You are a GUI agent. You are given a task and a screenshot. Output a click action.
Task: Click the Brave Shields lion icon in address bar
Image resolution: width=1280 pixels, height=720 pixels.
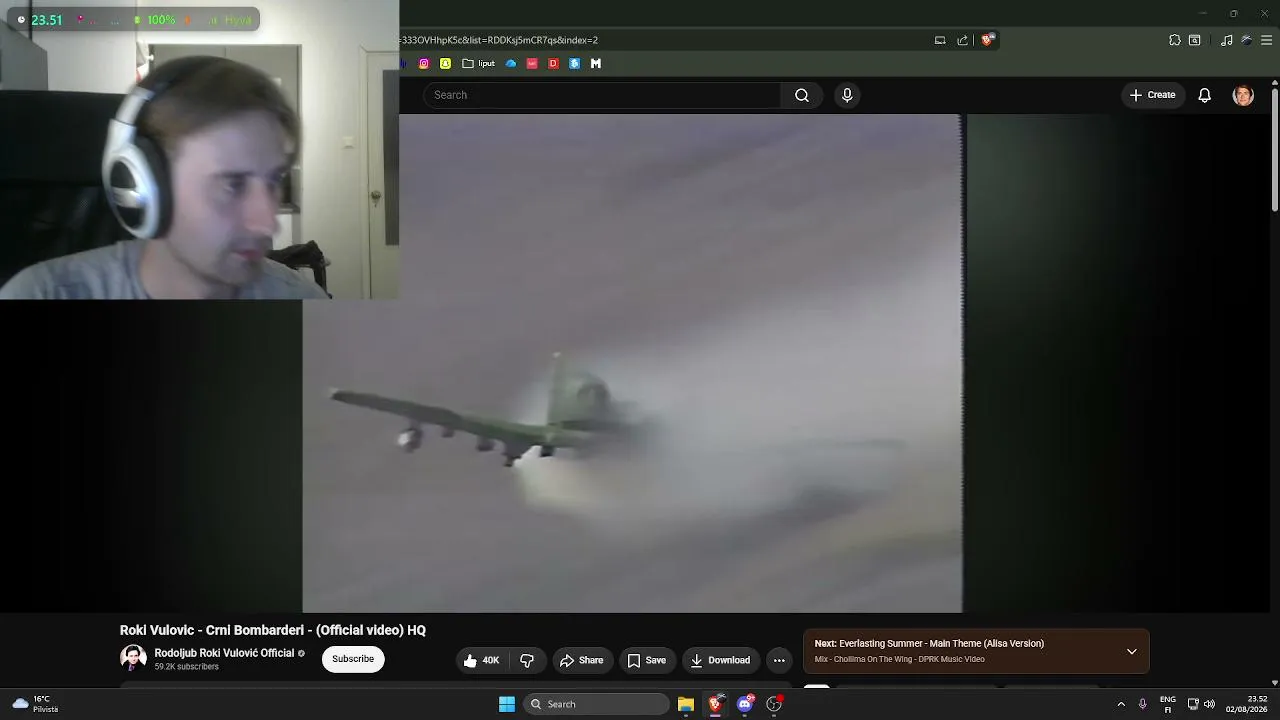[987, 40]
